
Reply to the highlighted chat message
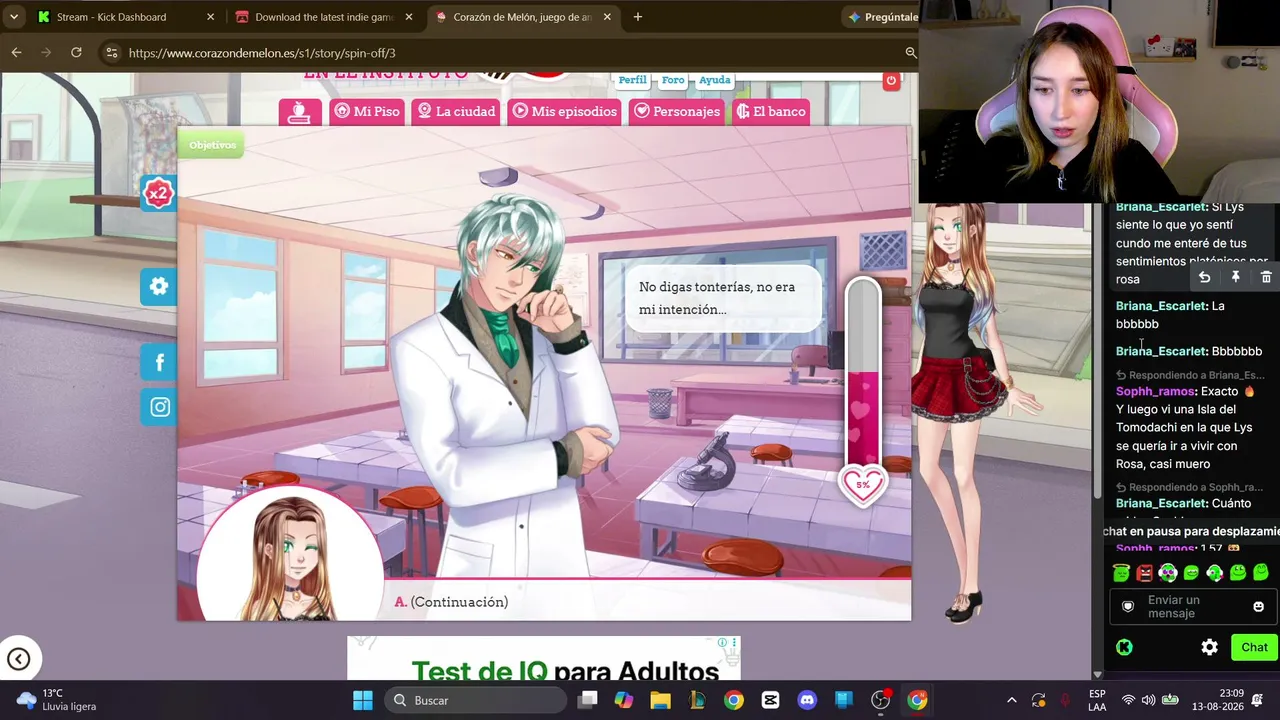point(1205,277)
